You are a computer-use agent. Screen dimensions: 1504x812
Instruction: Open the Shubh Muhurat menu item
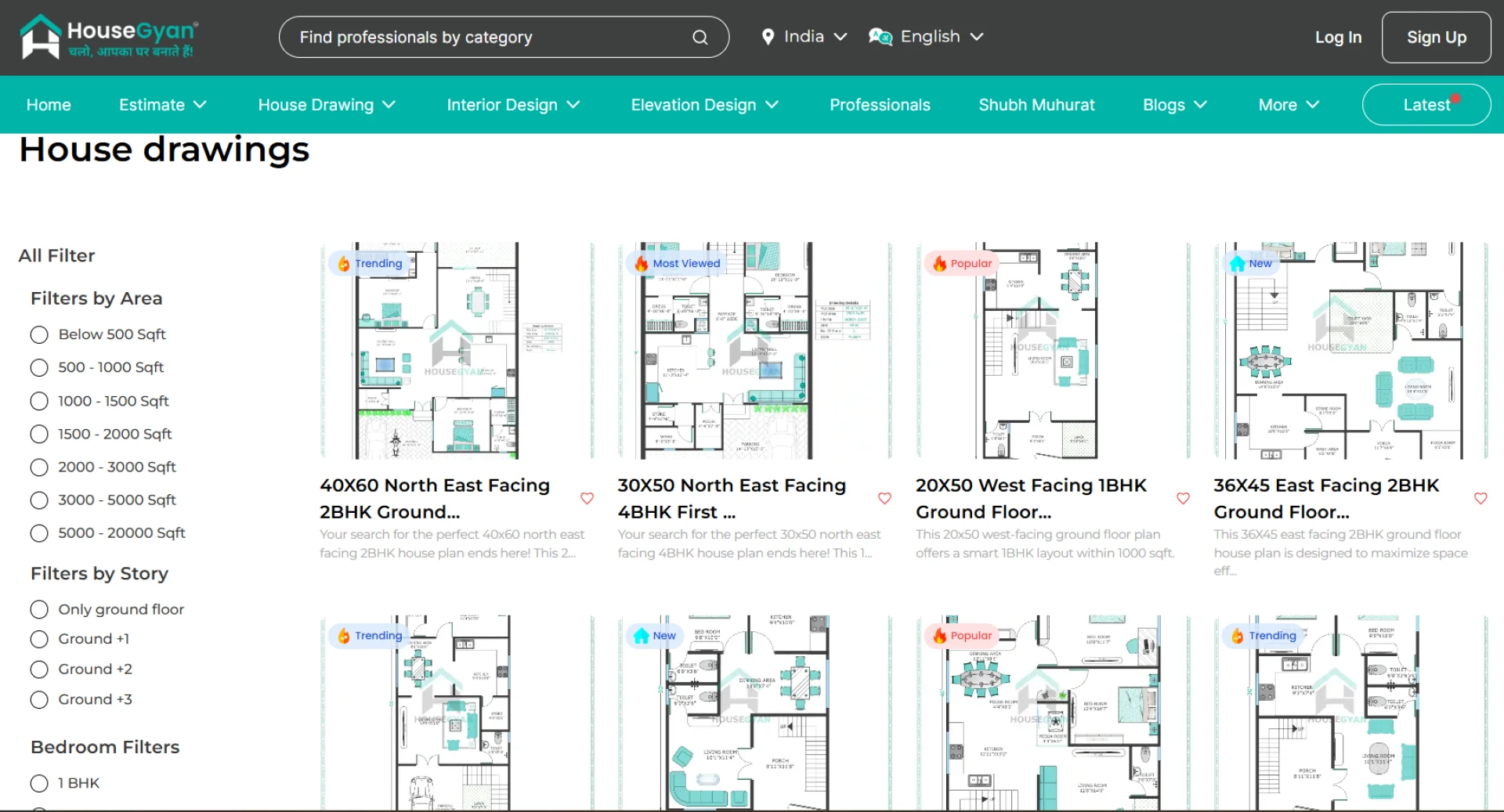1036,105
